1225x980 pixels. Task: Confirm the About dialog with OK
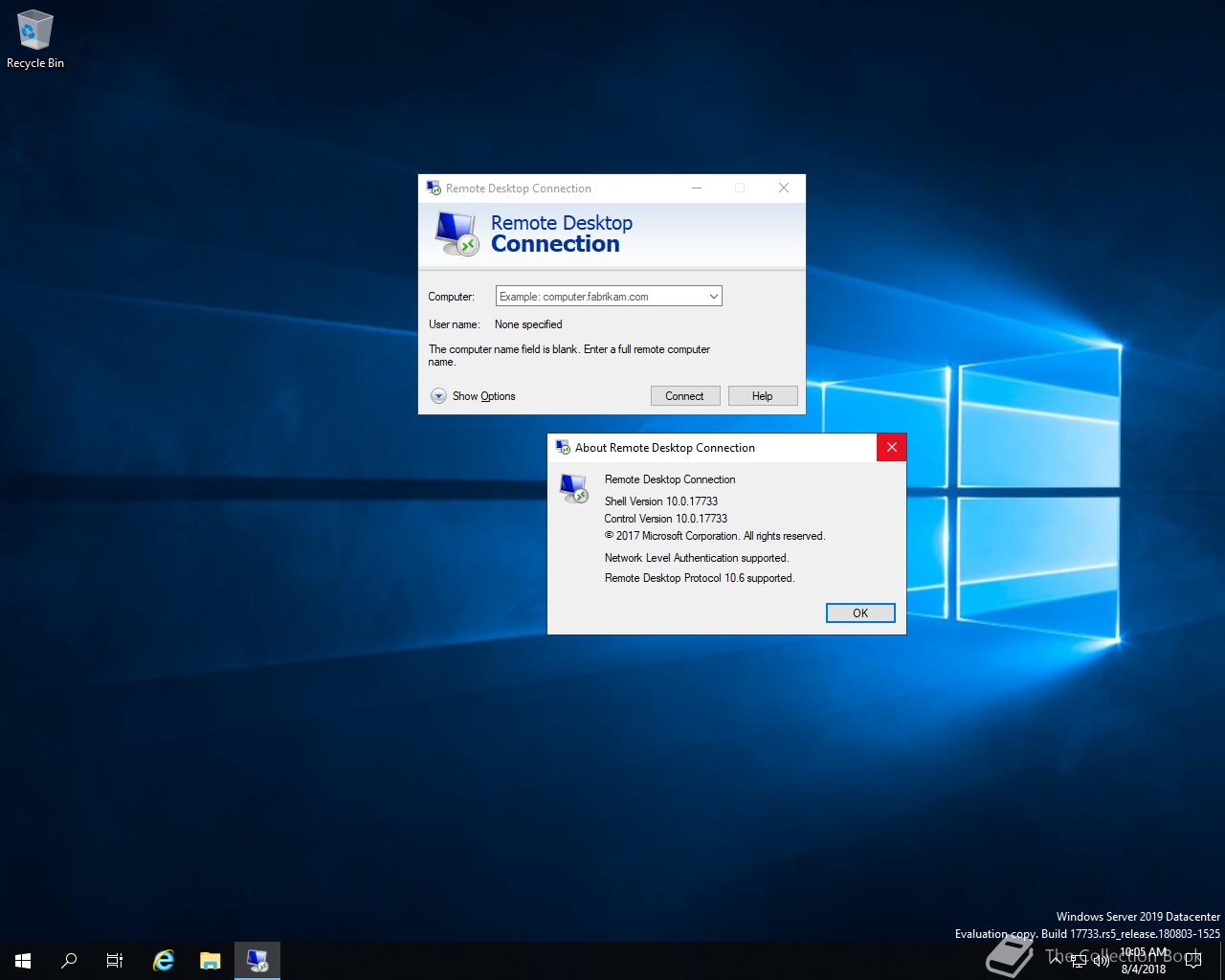tap(860, 613)
